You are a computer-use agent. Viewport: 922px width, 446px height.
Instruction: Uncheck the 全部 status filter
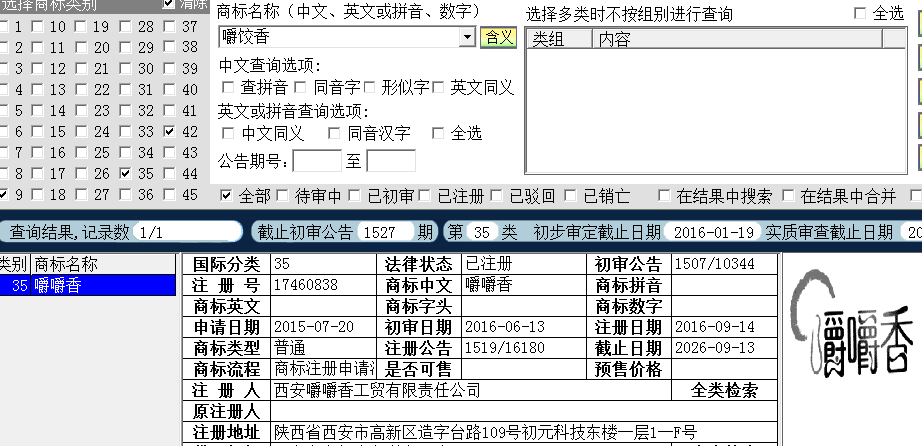coord(226,196)
